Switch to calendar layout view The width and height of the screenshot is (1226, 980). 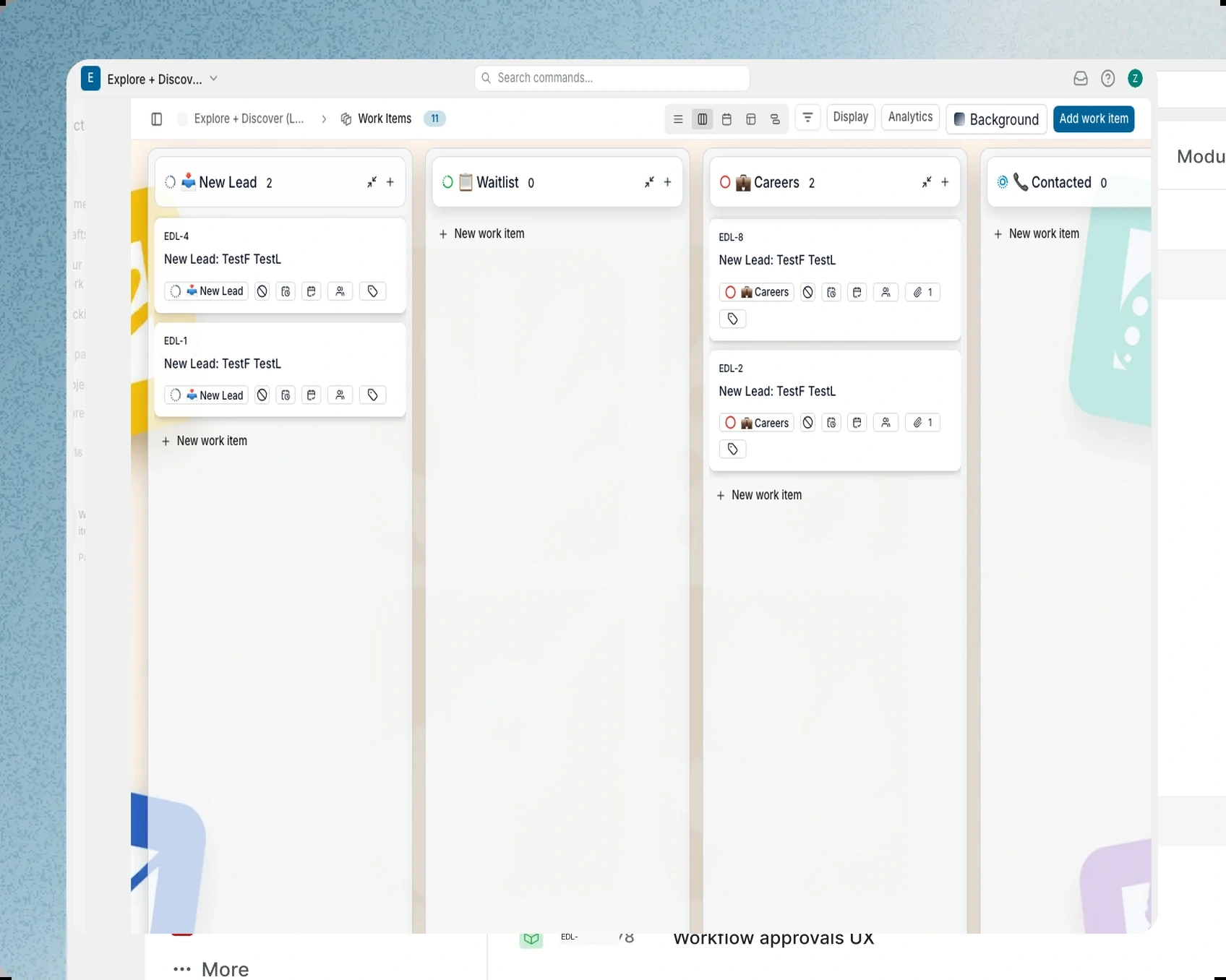[x=726, y=119]
